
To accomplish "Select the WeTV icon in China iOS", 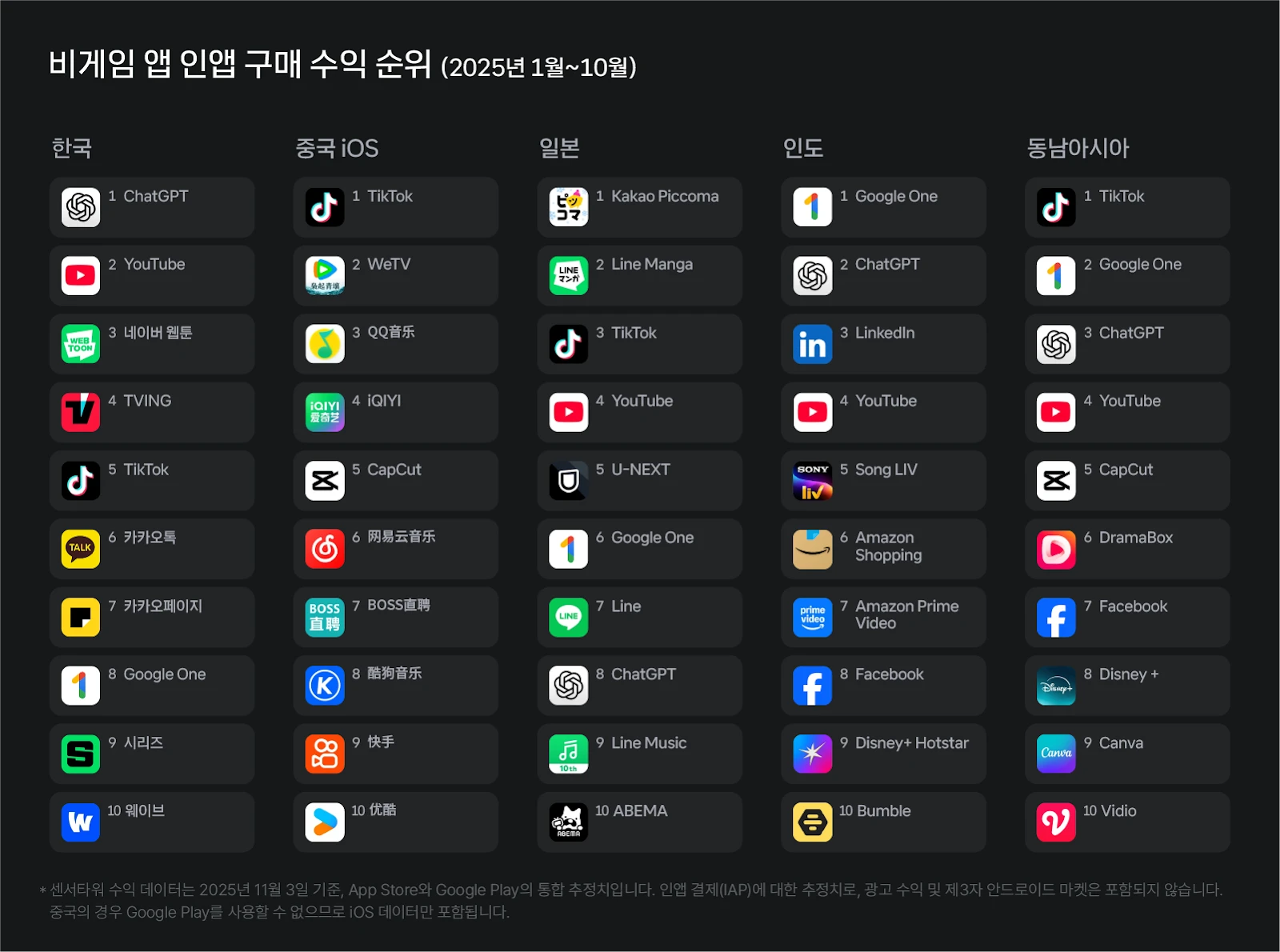I will pyautogui.click(x=325, y=275).
